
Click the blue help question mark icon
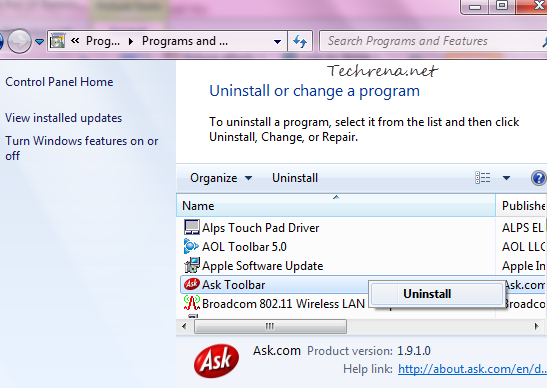(x=538, y=178)
